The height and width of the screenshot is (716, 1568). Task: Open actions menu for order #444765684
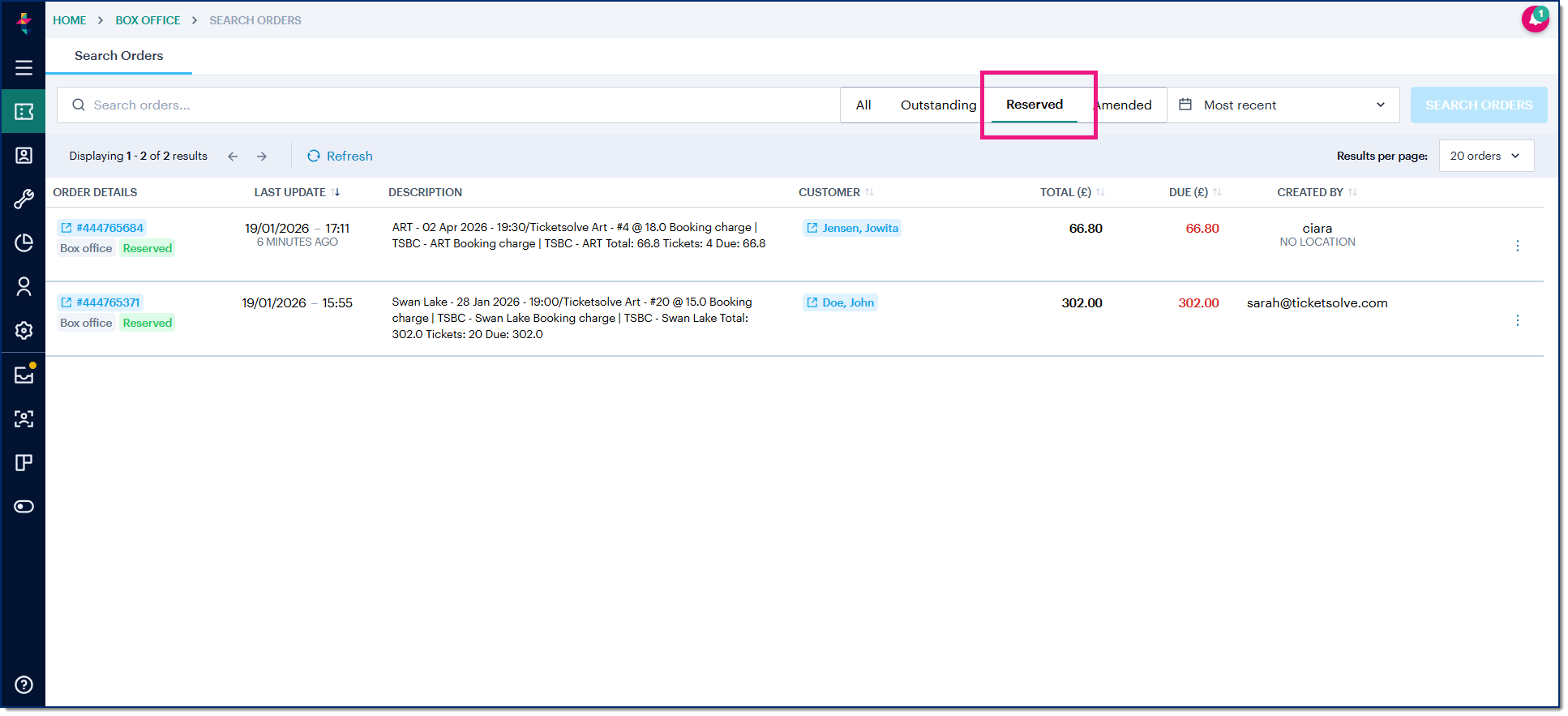tap(1518, 246)
